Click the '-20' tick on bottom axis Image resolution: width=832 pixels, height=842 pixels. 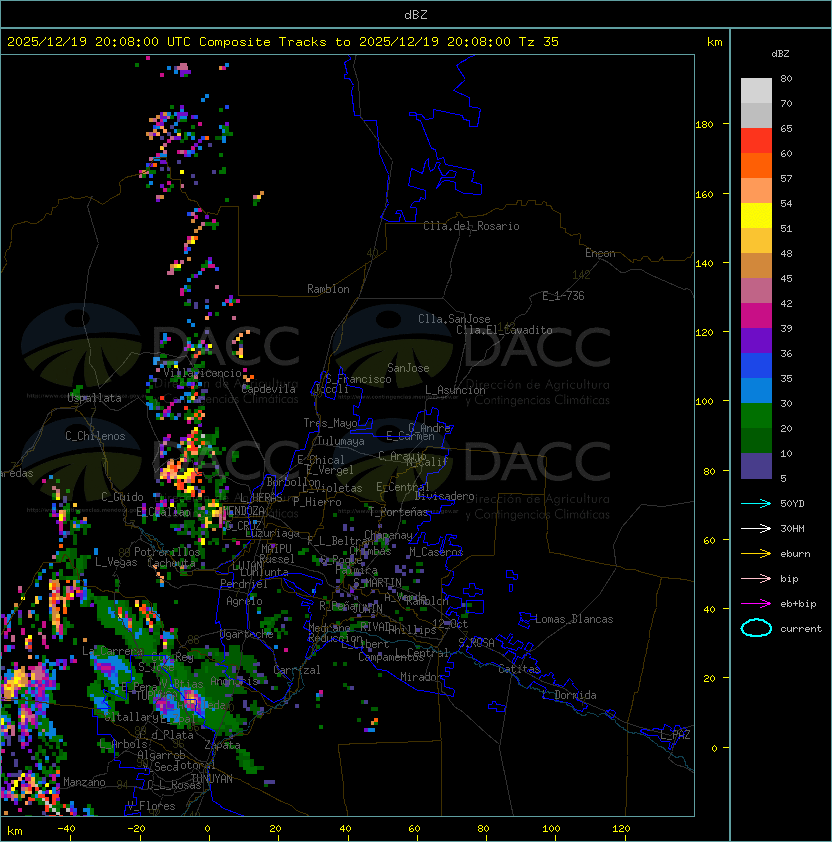(x=136, y=829)
